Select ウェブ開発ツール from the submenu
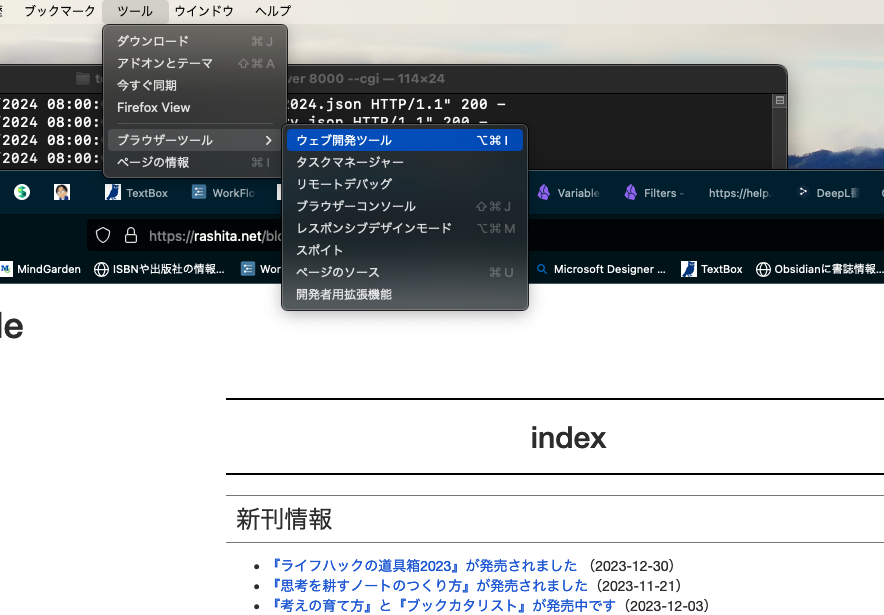Image resolution: width=884 pixels, height=615 pixels. (344, 140)
